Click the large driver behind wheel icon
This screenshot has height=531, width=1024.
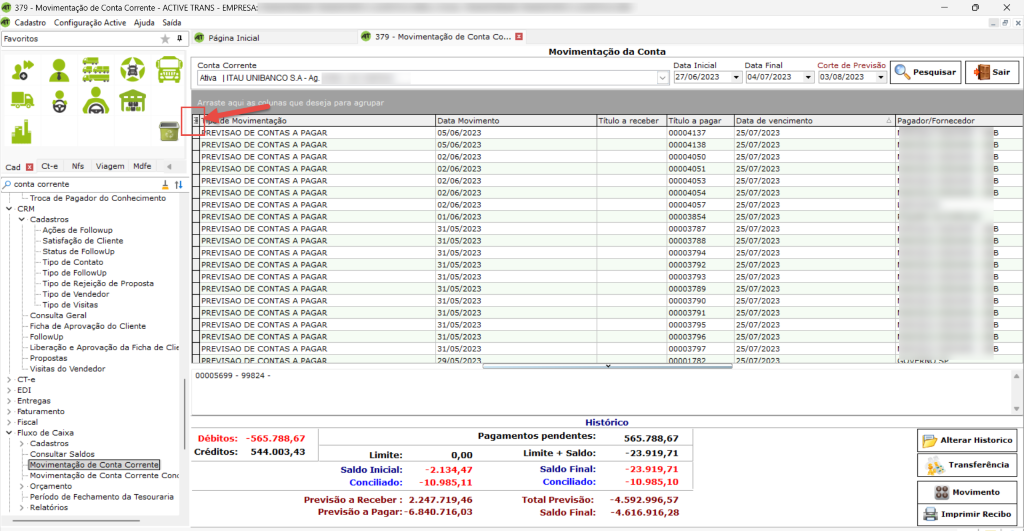pos(96,101)
